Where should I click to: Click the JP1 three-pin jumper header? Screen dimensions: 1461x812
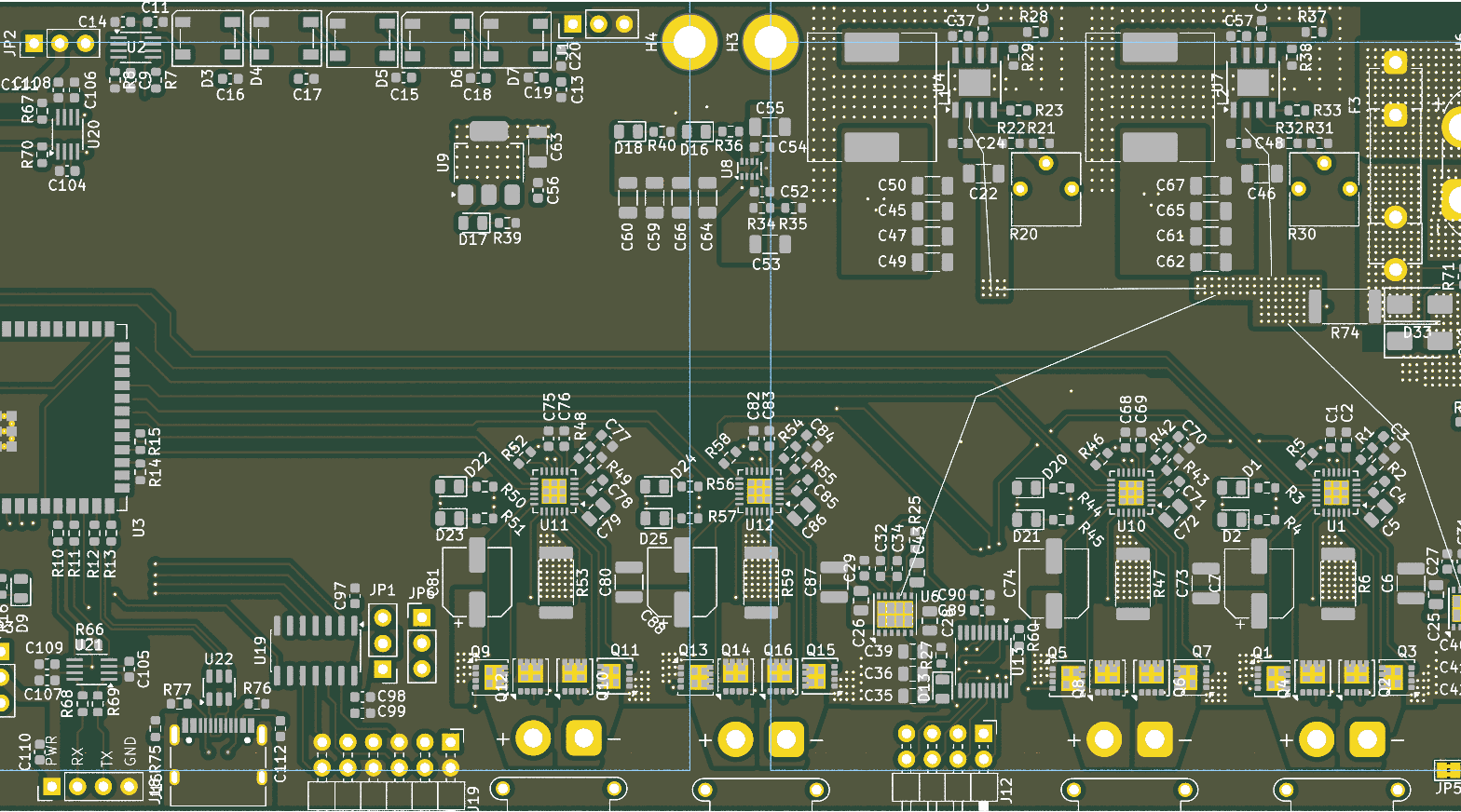tap(382, 643)
